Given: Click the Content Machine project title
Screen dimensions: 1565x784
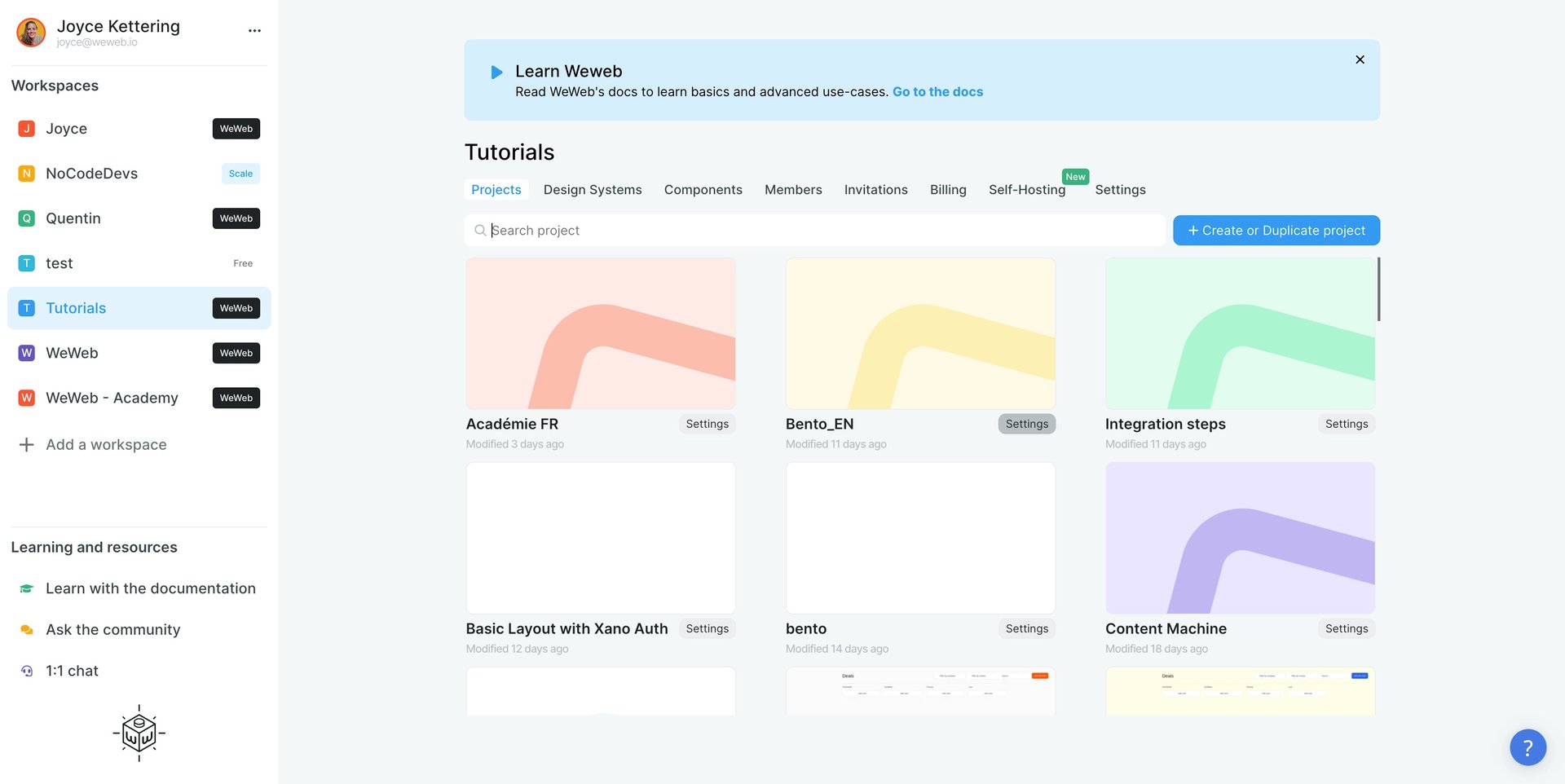Looking at the screenshot, I should pyautogui.click(x=1166, y=628).
